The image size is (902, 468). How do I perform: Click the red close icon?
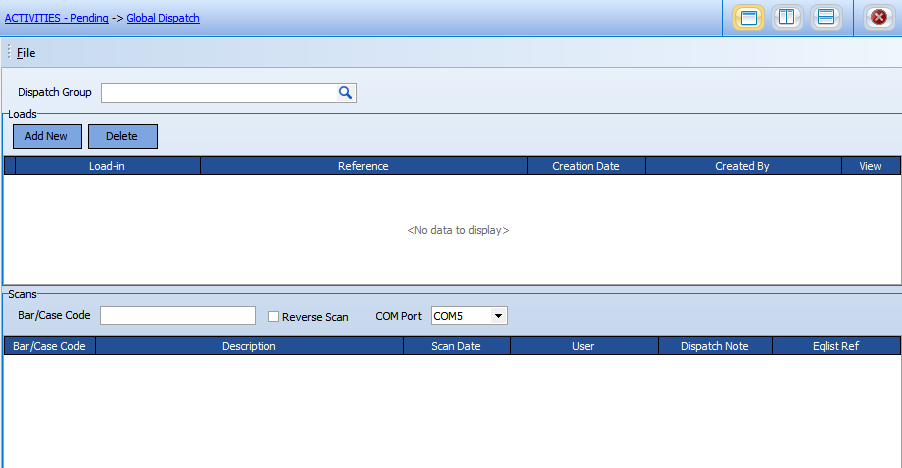(x=878, y=17)
